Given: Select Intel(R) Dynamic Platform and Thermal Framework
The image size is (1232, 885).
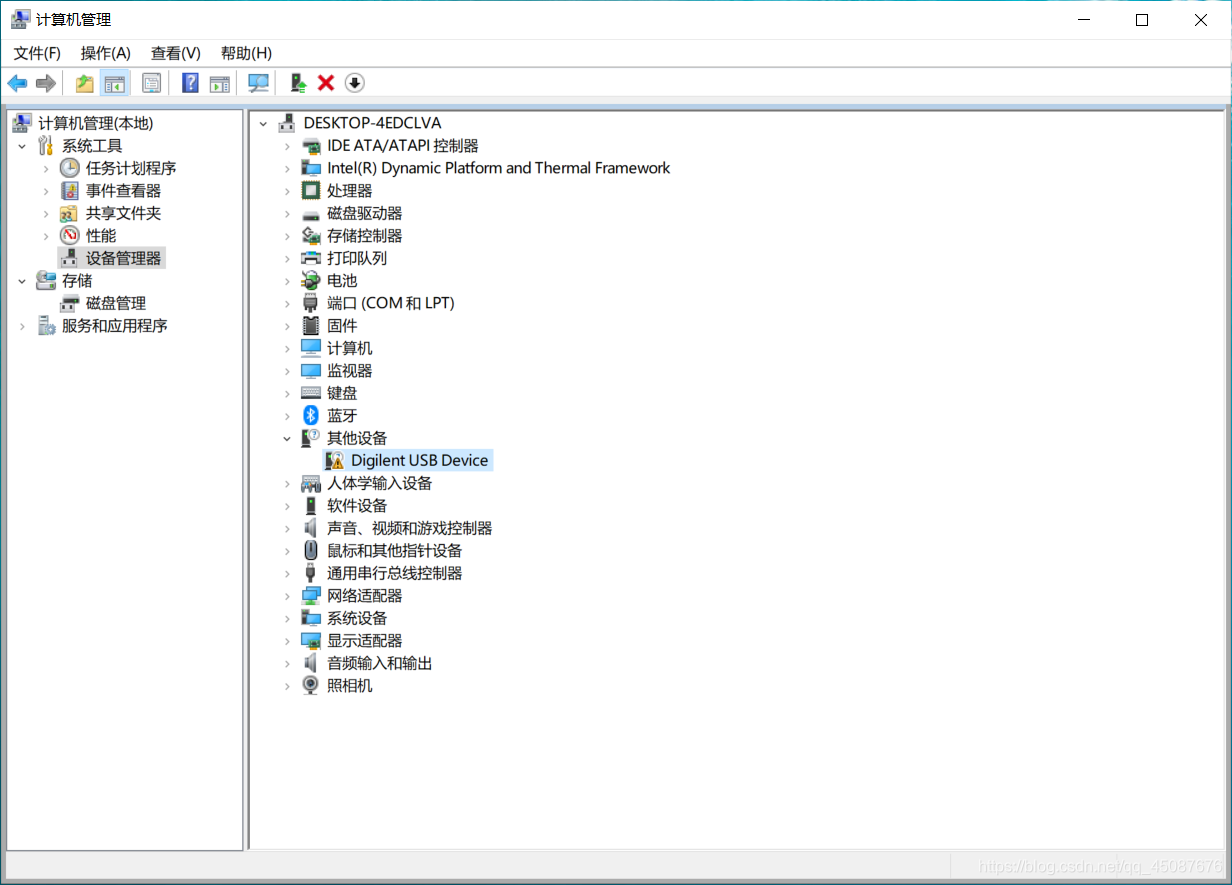Looking at the screenshot, I should tap(499, 168).
